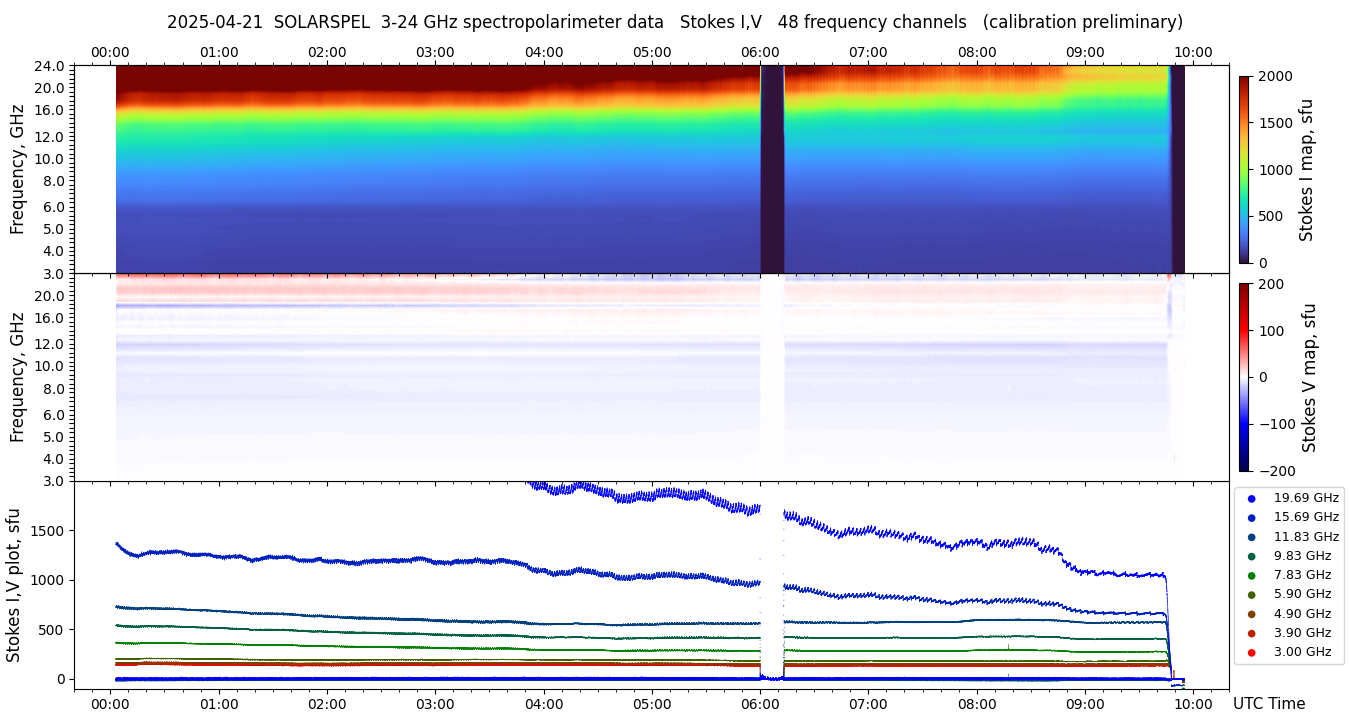Select the 7.83 GHz green legend marker
1350x725 pixels.
click(1251, 575)
